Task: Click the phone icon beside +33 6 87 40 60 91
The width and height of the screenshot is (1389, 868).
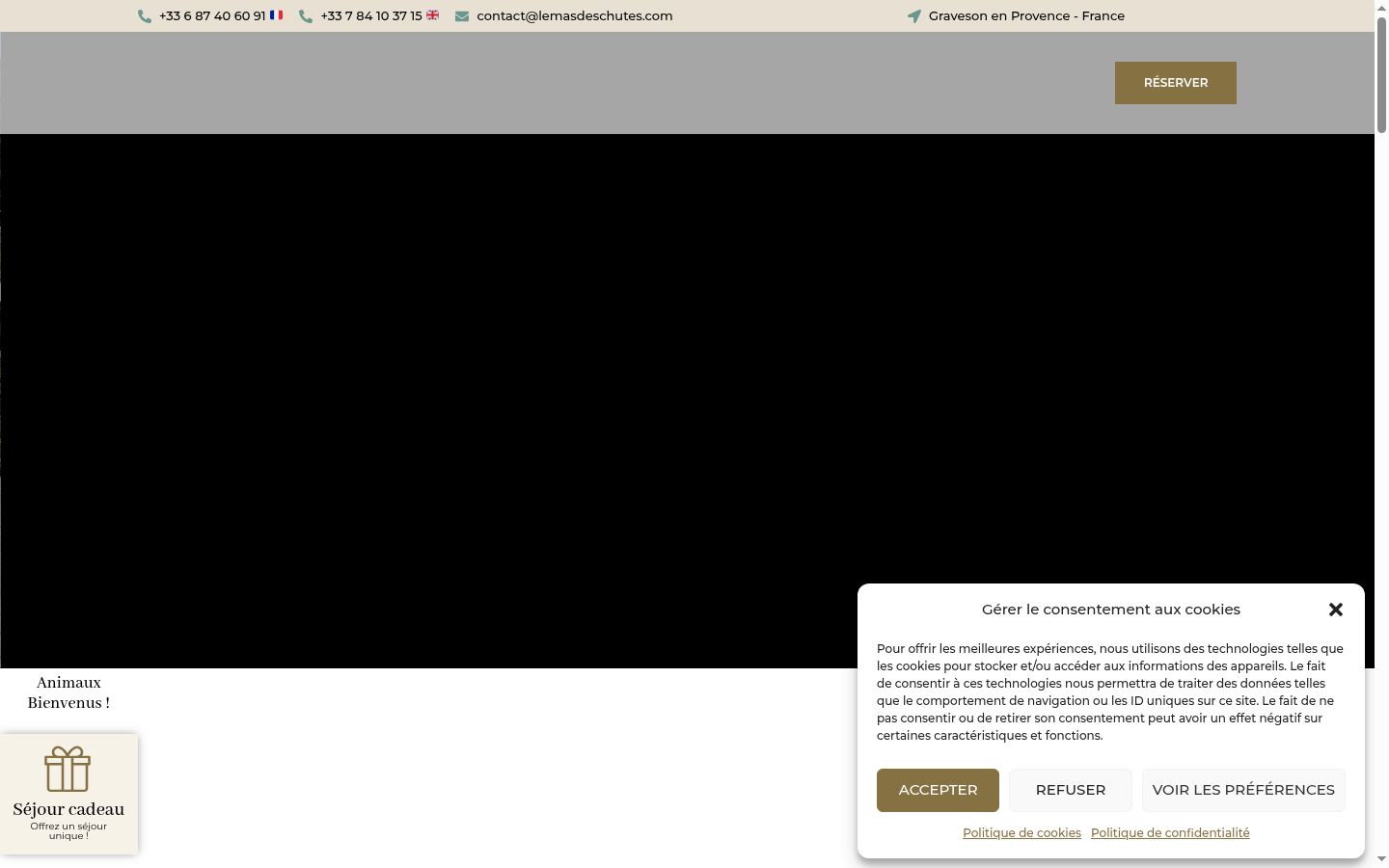Action: coord(145,16)
